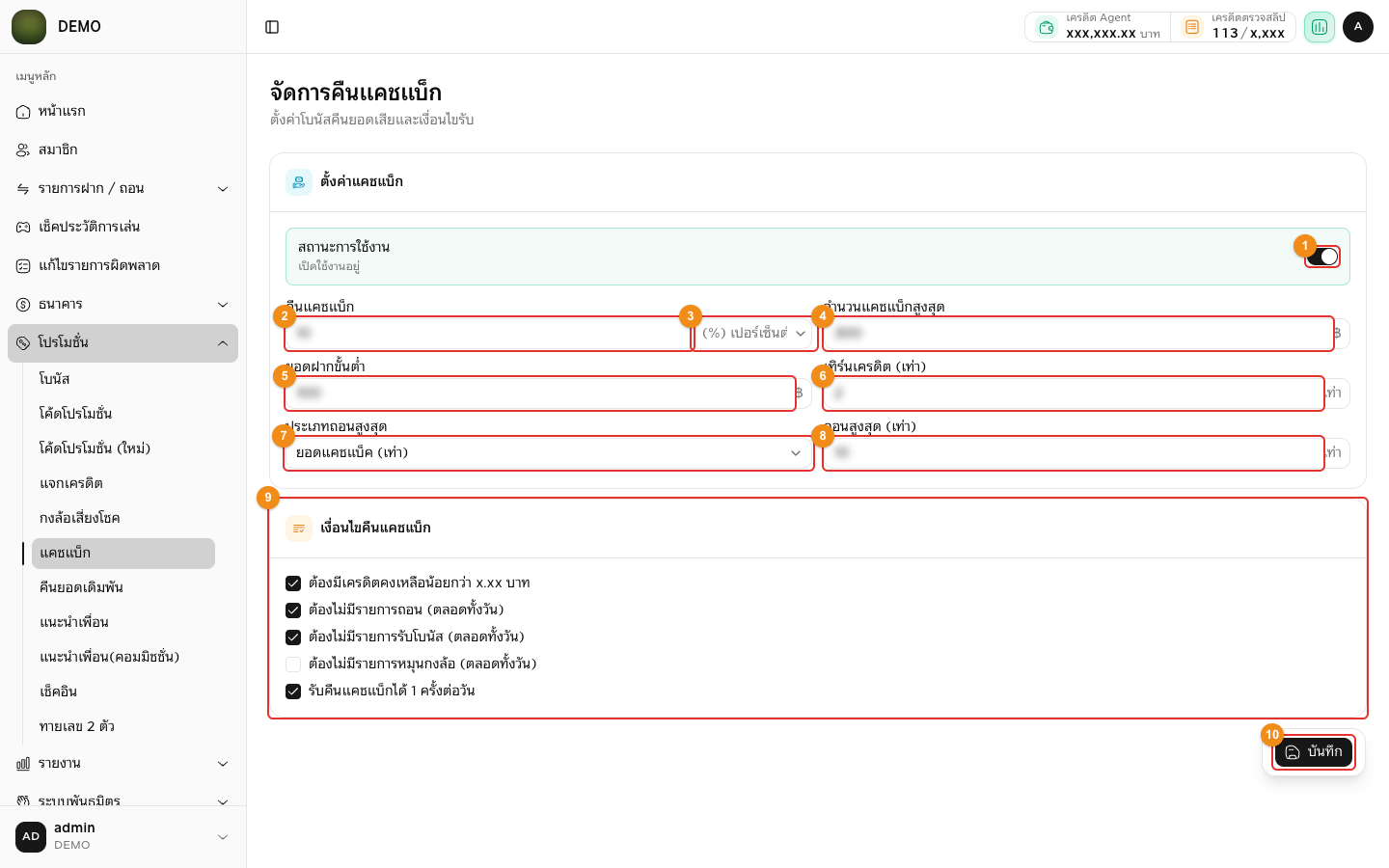Toggle the สถานะการใช้งาน switch off
Screen dimensions: 1389x868
(x=1322, y=257)
